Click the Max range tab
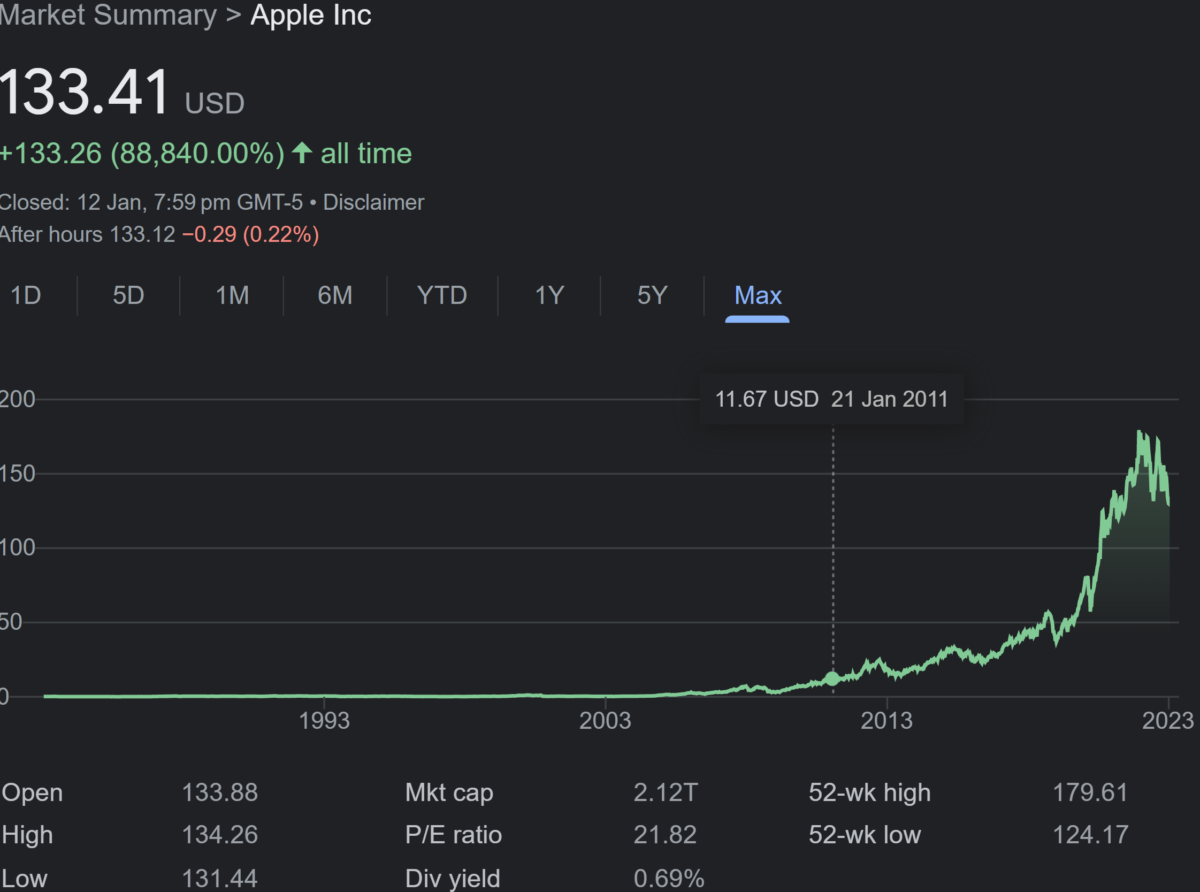Screen dimensions: 1200x892 tap(758, 296)
